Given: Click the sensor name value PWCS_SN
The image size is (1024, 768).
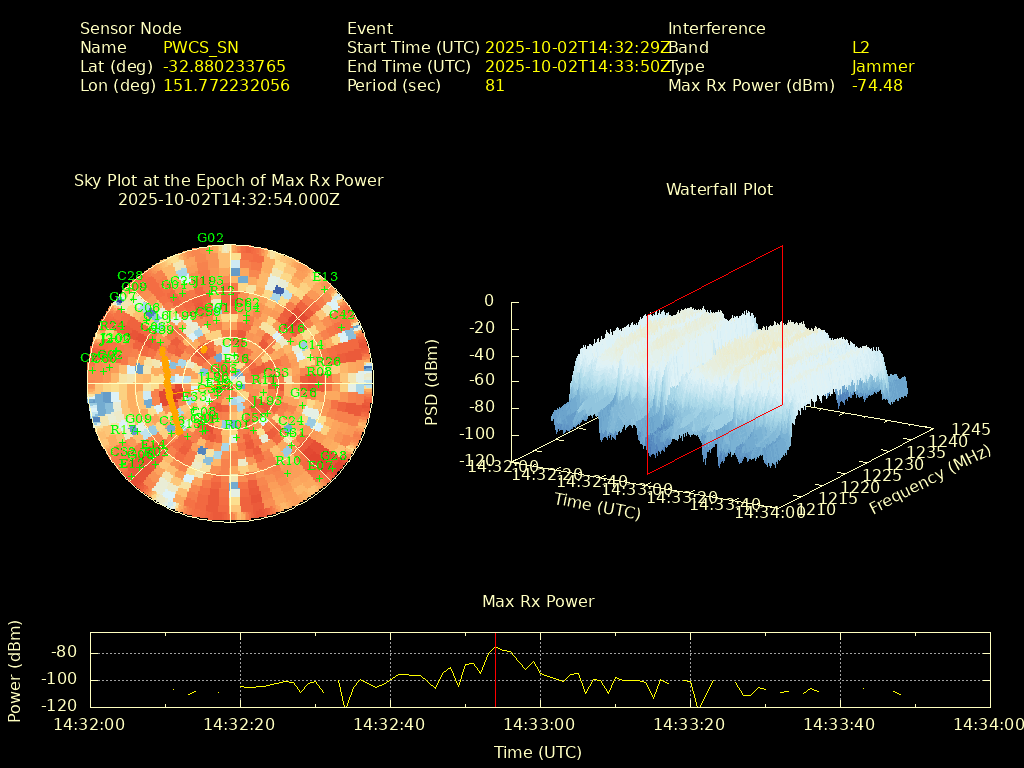Looking at the screenshot, I should click(x=201, y=48).
